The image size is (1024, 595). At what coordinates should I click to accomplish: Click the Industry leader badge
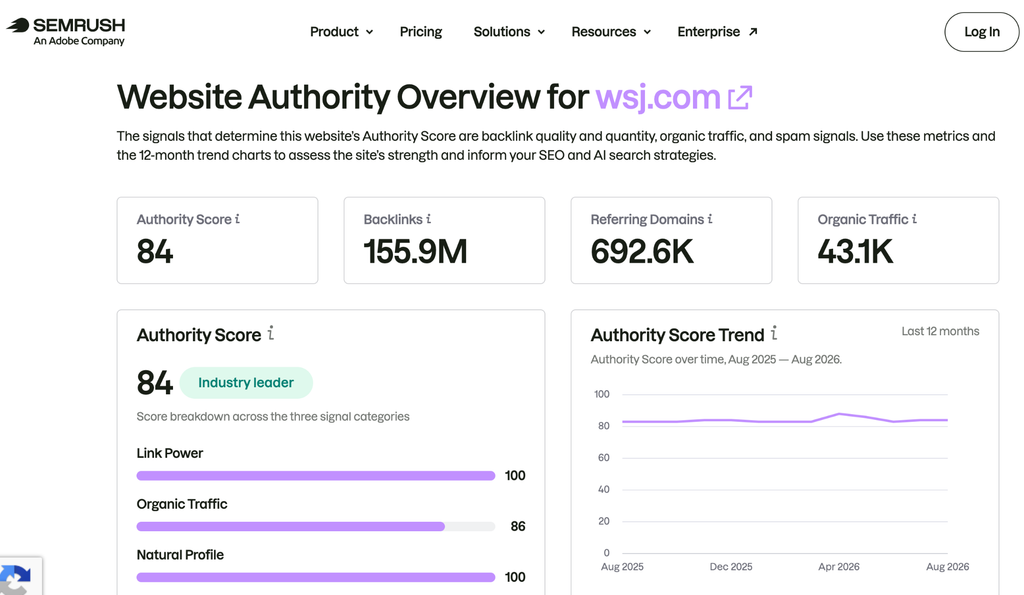(x=246, y=383)
